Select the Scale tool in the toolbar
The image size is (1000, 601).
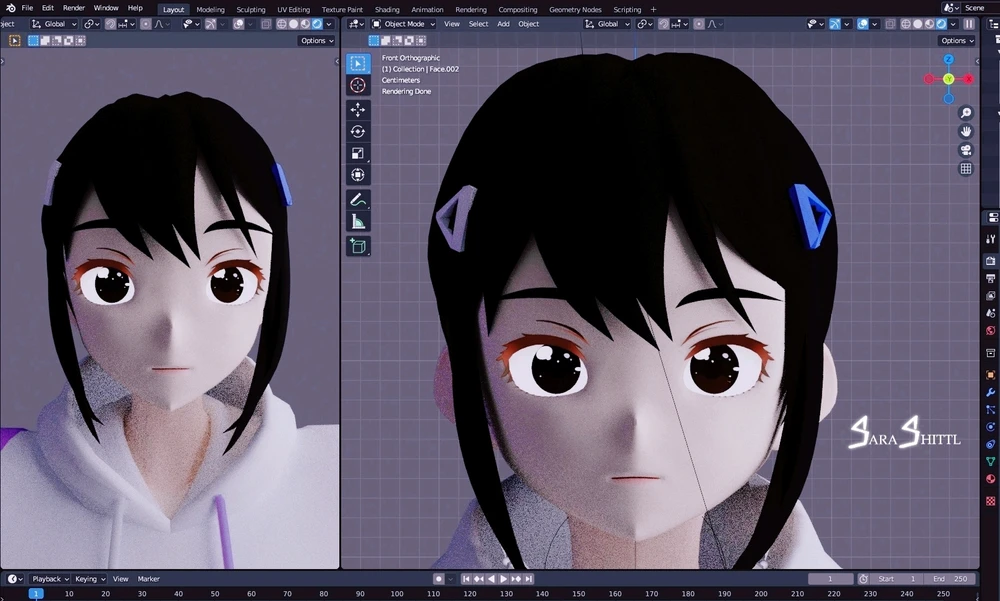click(x=358, y=154)
